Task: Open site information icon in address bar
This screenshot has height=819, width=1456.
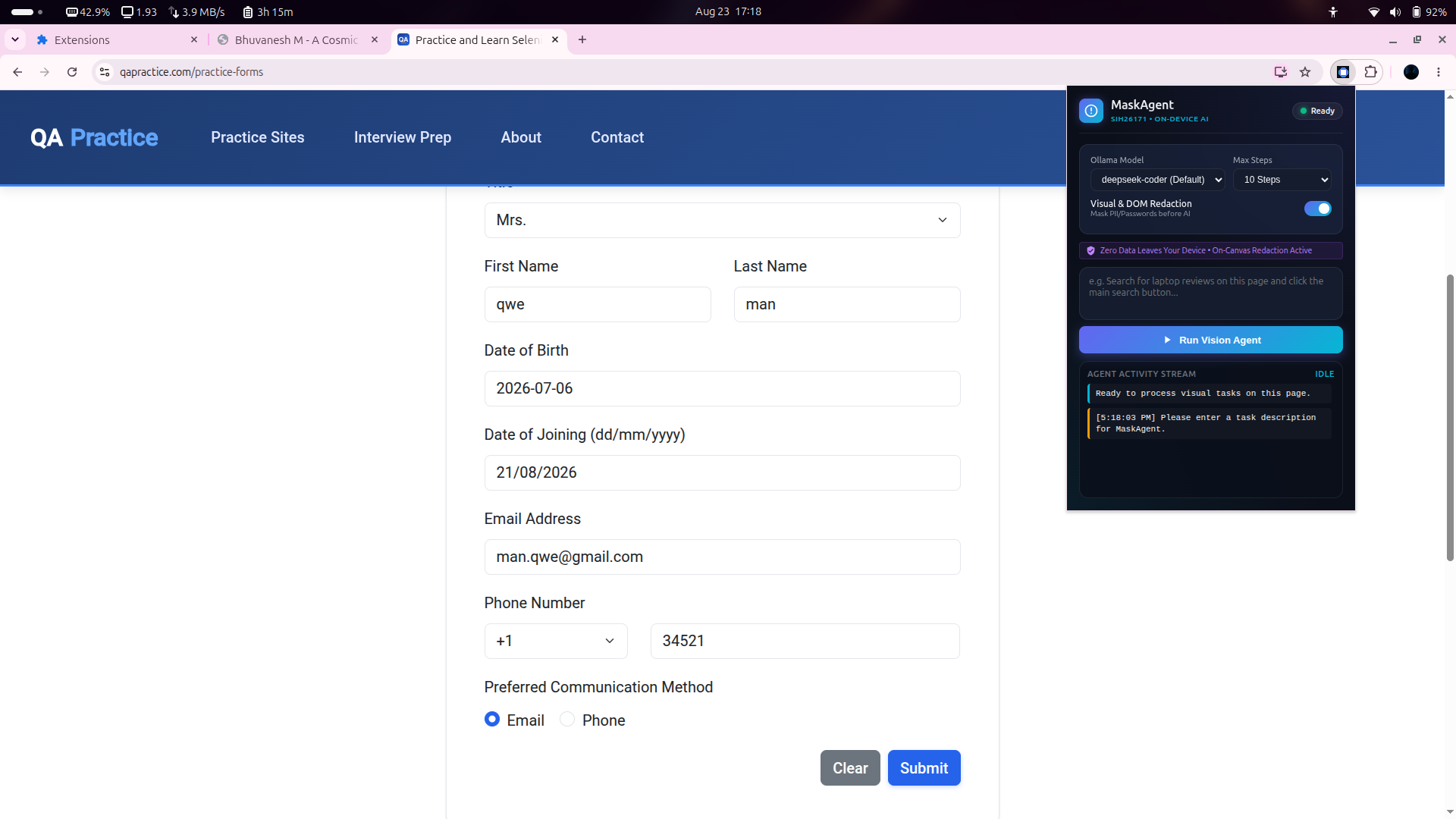Action: click(x=105, y=72)
